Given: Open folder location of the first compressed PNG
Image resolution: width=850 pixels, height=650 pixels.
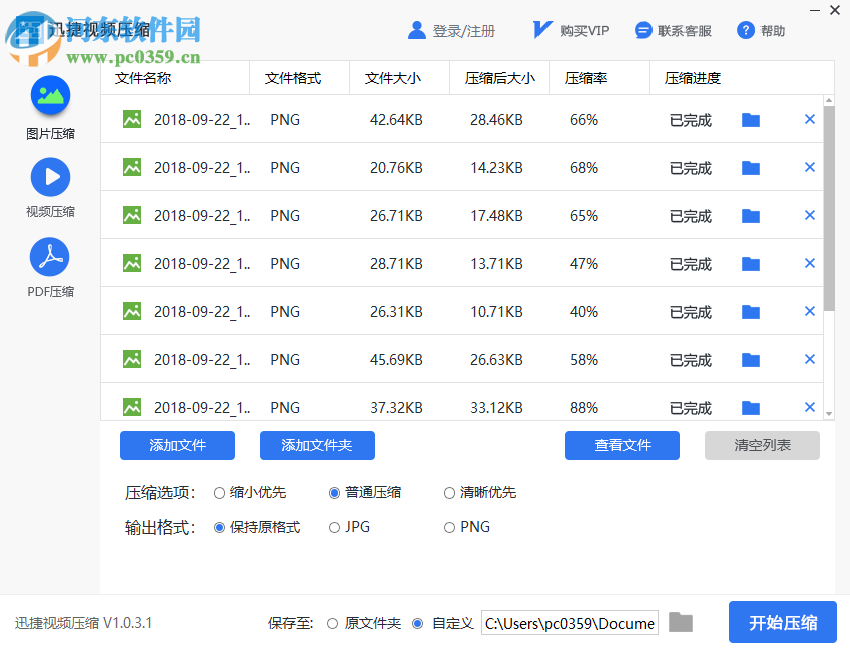Looking at the screenshot, I should (750, 119).
